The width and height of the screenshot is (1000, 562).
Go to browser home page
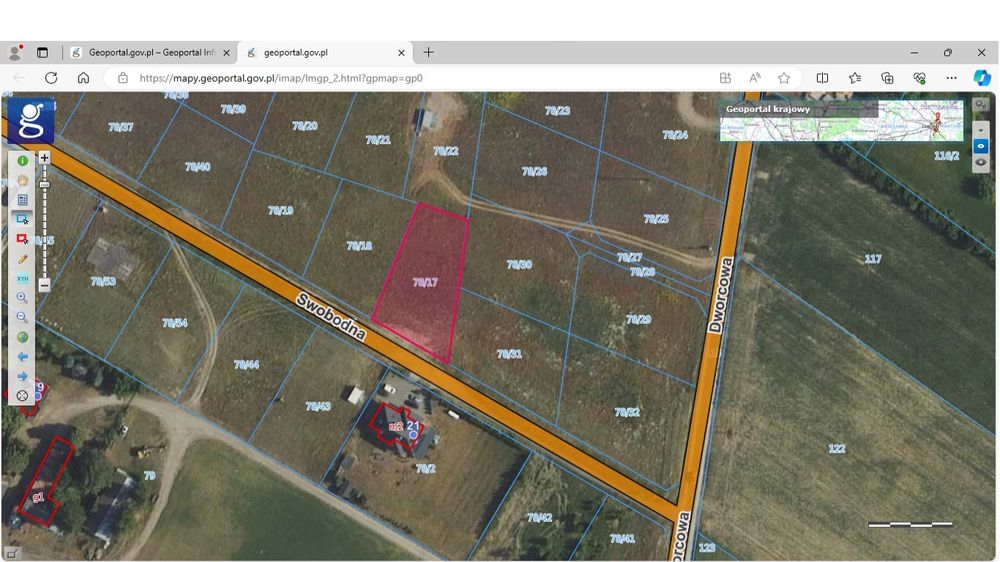coord(84,78)
